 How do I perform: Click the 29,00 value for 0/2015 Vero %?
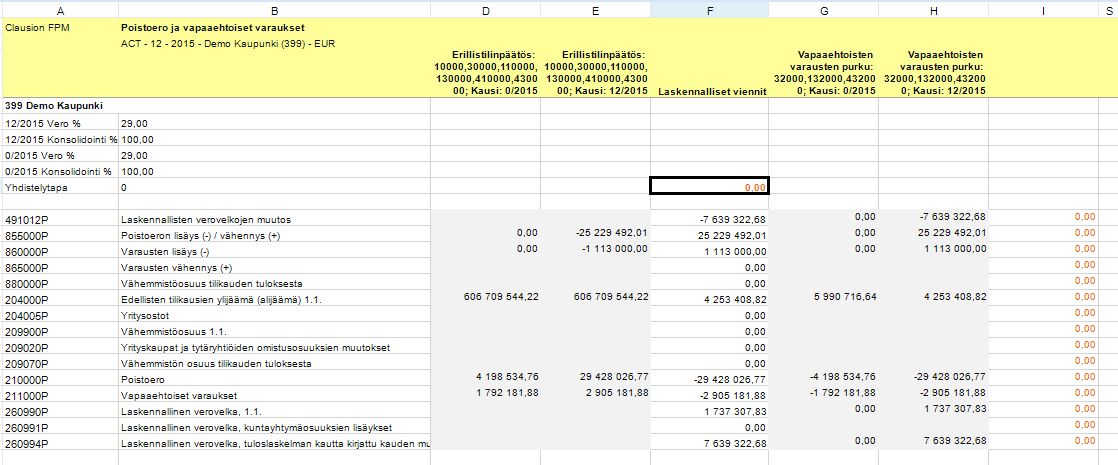134,155
